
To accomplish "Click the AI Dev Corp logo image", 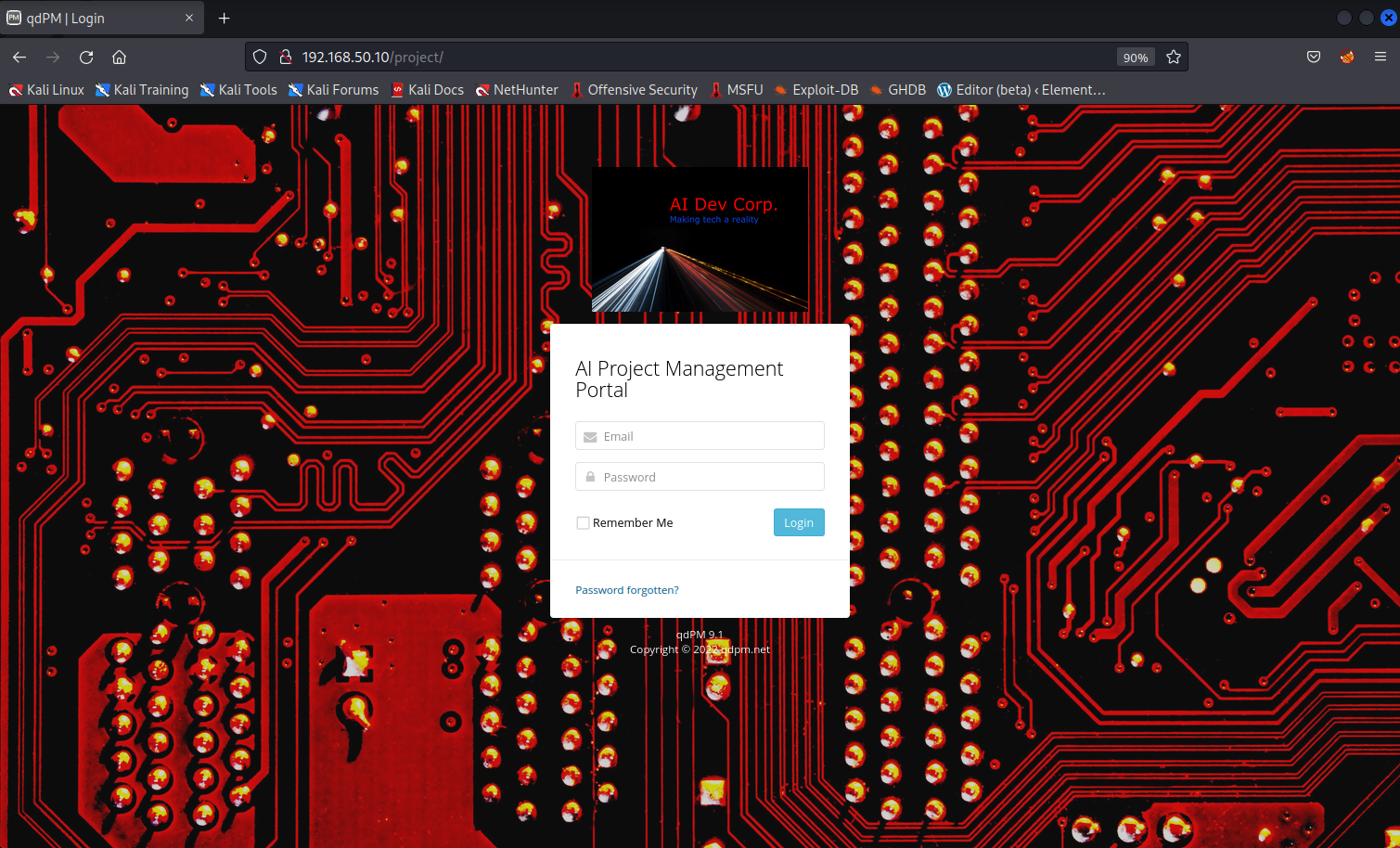I will pyautogui.click(x=700, y=239).
